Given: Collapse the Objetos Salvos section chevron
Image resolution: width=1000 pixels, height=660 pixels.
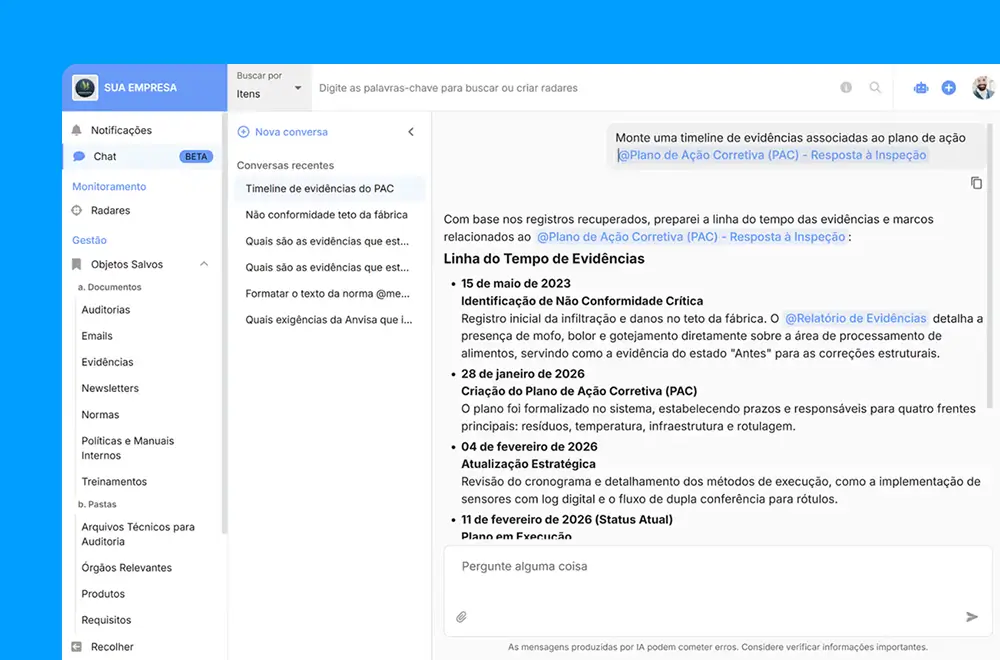Looking at the screenshot, I should (204, 264).
